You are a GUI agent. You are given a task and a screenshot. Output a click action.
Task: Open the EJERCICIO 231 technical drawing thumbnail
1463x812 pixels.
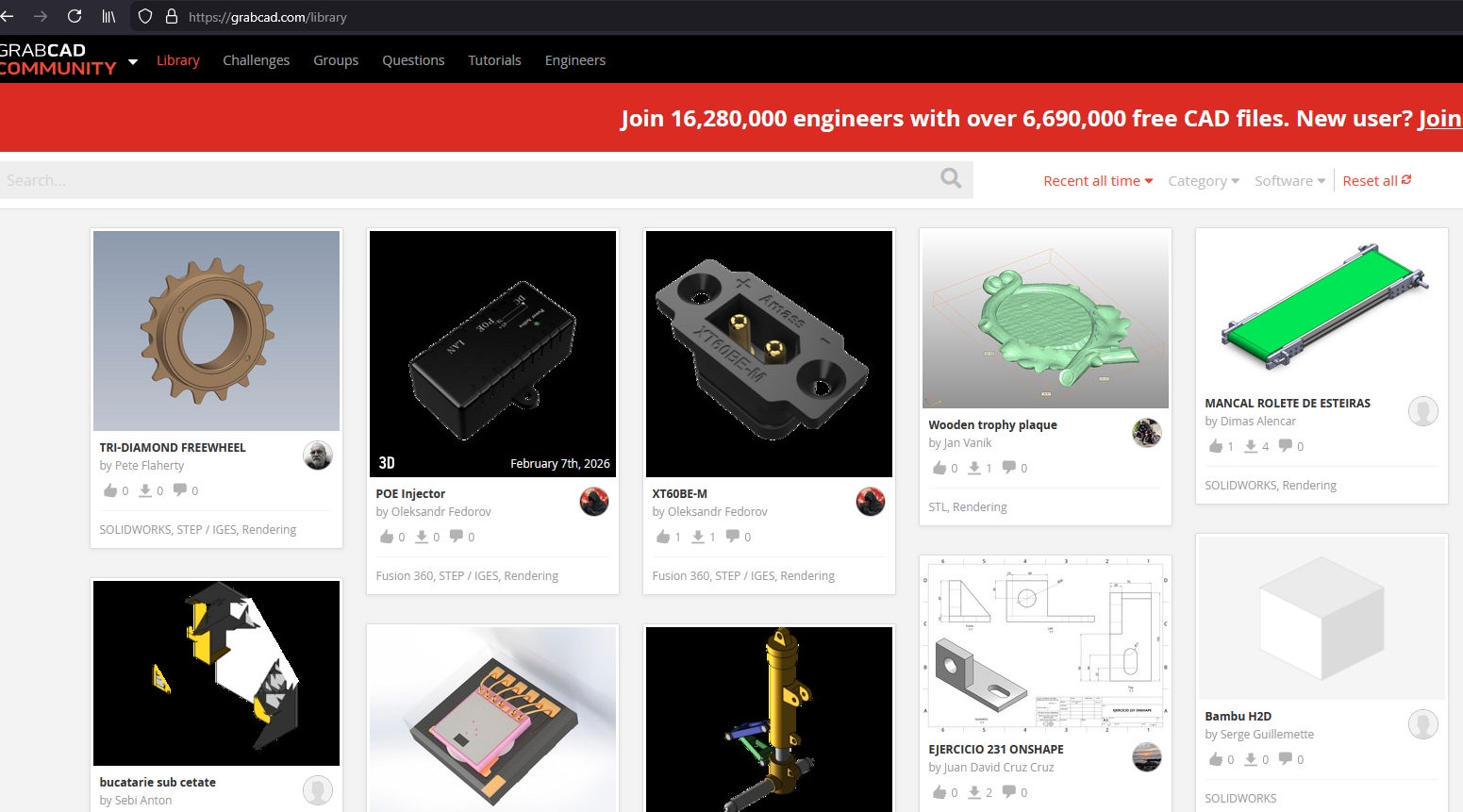1045,644
